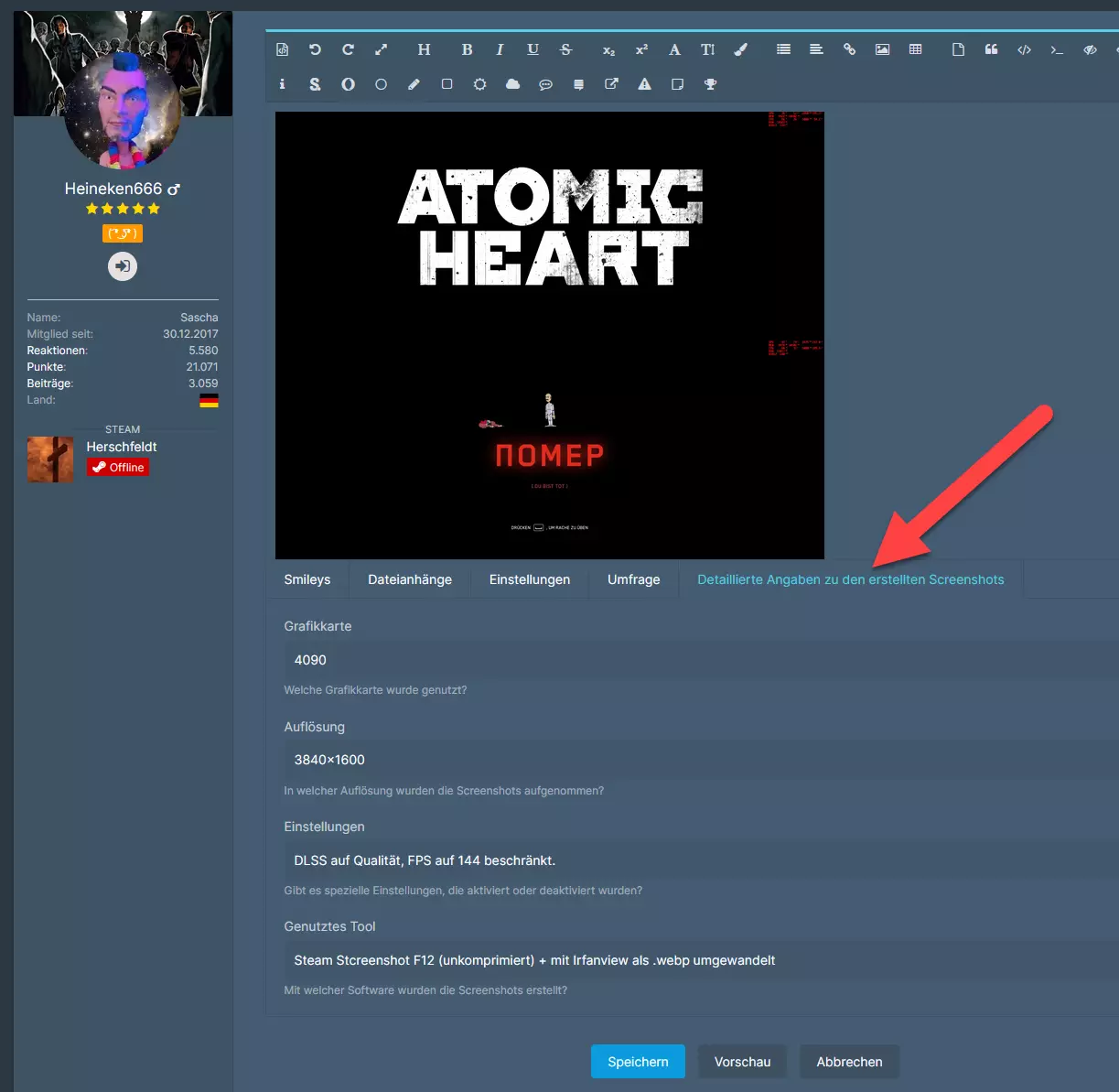Focus the Auflösung input field
This screenshot has width=1119, height=1092.
coord(701,760)
